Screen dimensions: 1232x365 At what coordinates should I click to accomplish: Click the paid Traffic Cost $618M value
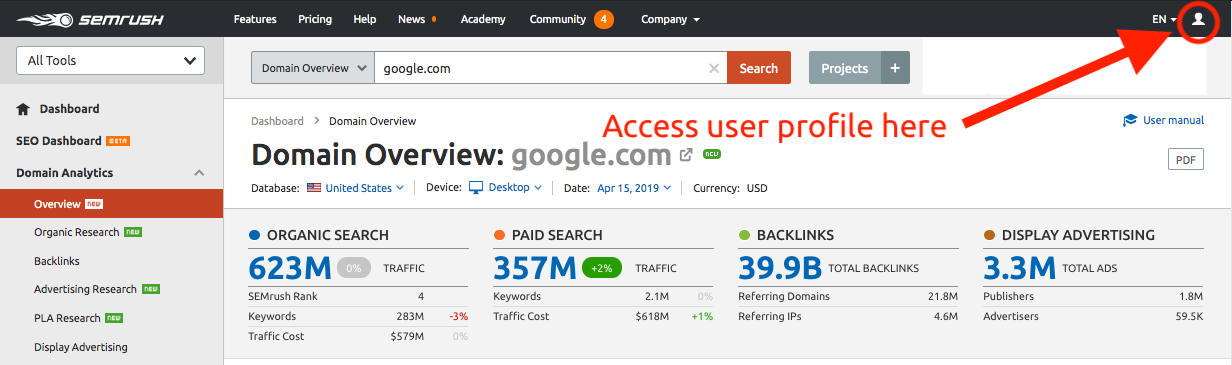[x=652, y=316]
